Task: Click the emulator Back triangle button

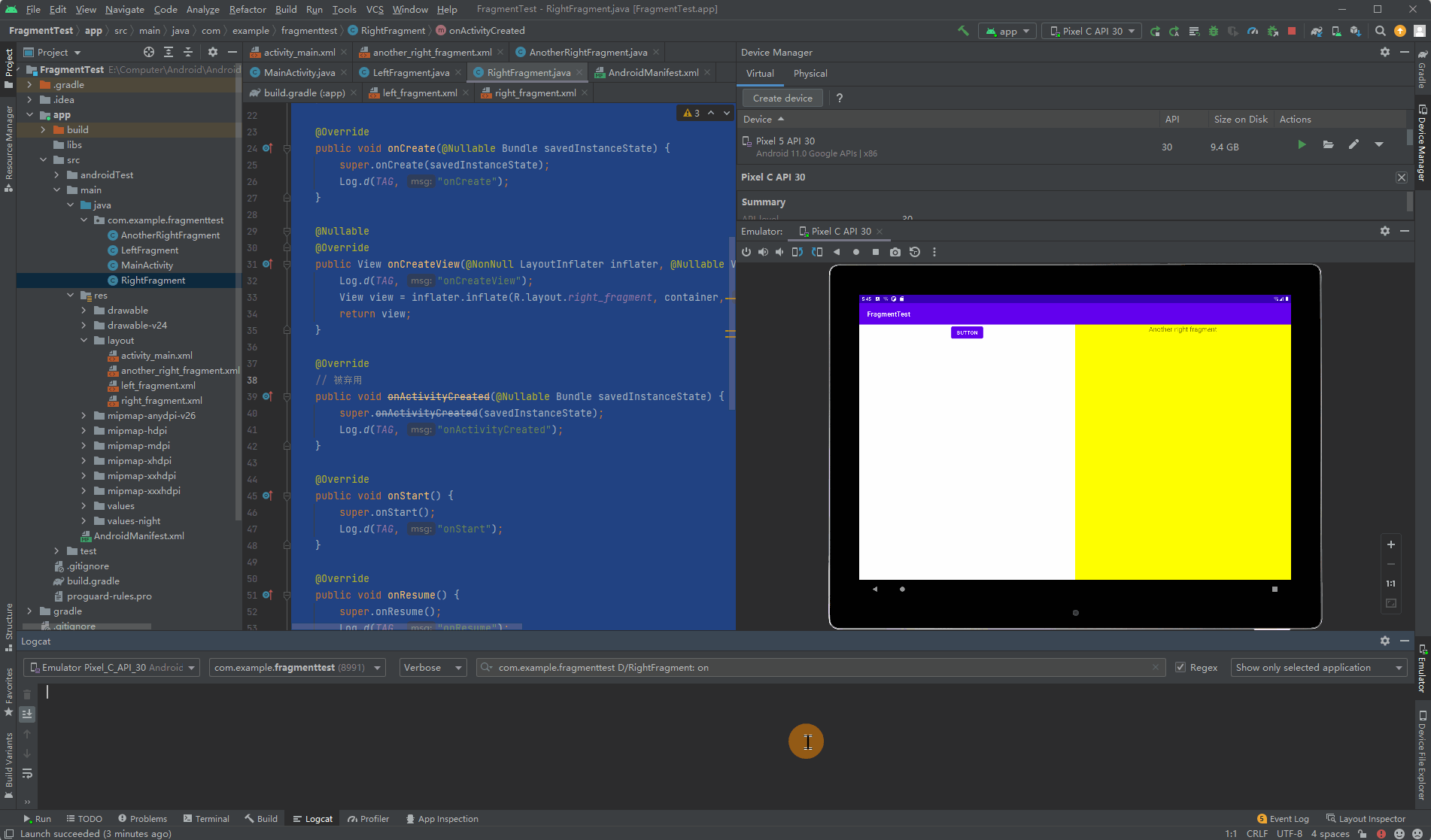Action: 837,252
